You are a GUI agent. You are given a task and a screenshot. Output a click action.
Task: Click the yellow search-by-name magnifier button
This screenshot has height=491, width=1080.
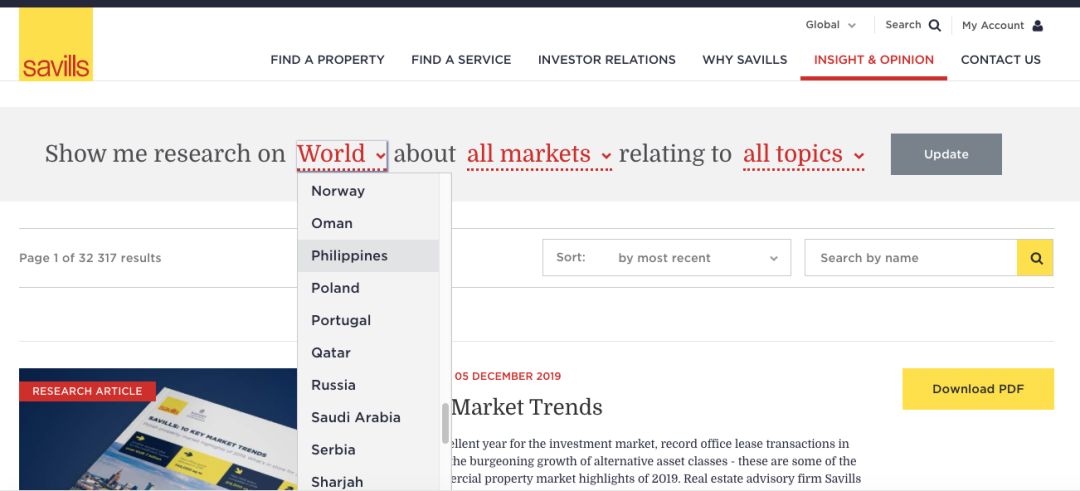point(1035,258)
